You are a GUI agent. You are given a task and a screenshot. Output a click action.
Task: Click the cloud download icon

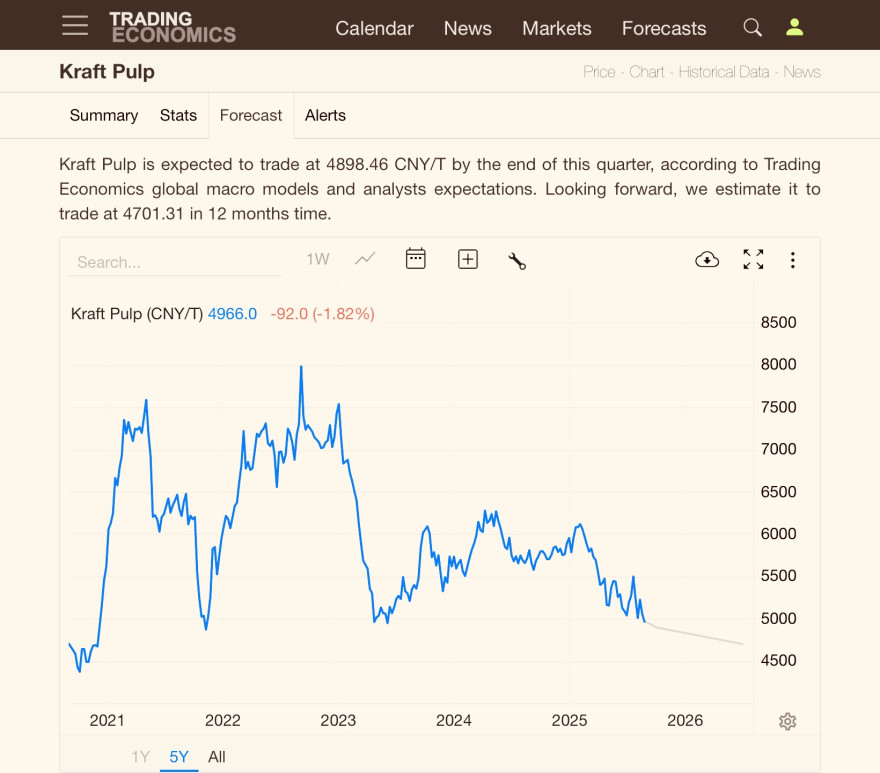pyautogui.click(x=707, y=259)
